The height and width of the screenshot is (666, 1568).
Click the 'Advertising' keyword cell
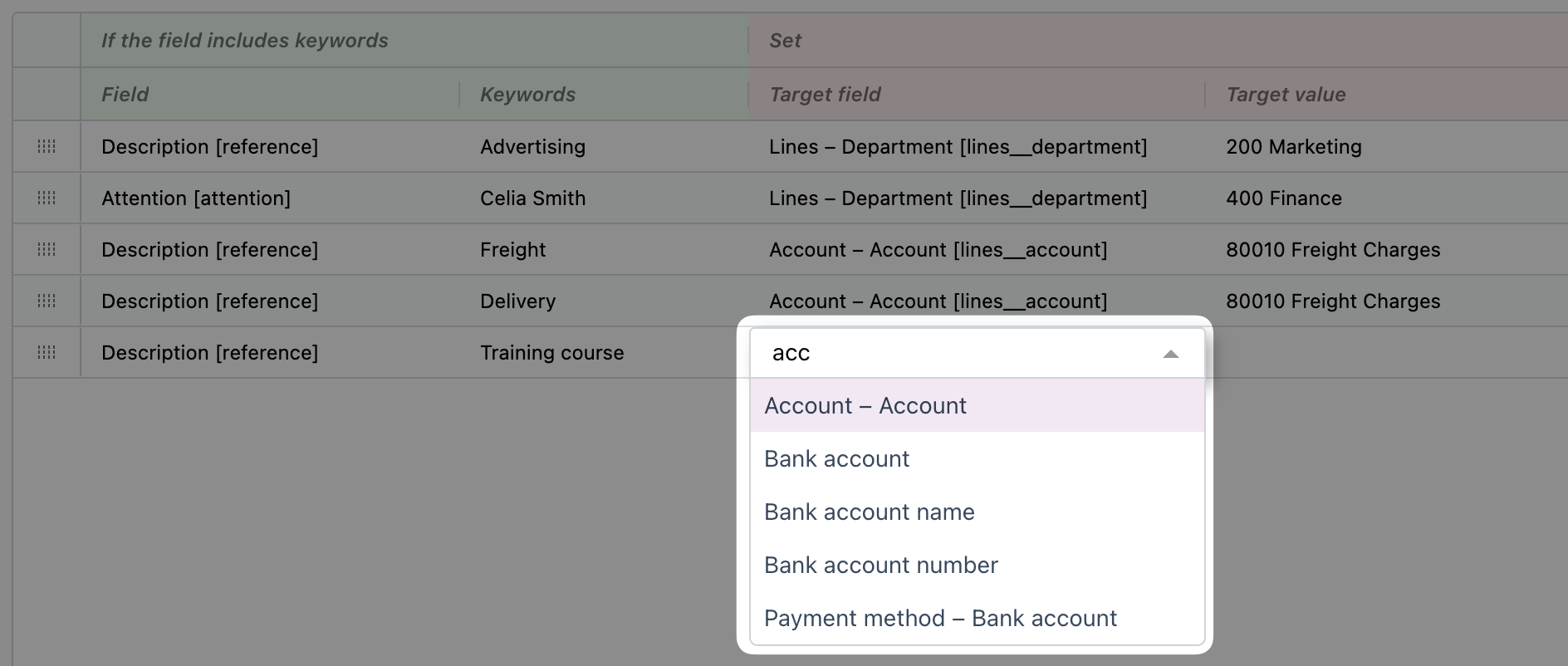[x=604, y=146]
